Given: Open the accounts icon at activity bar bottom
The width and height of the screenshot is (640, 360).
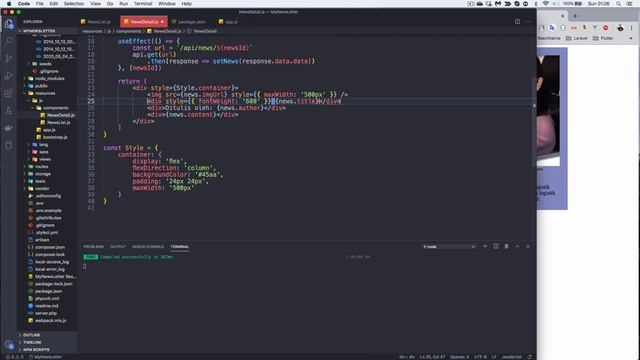Looking at the screenshot, I should pos(9,344).
